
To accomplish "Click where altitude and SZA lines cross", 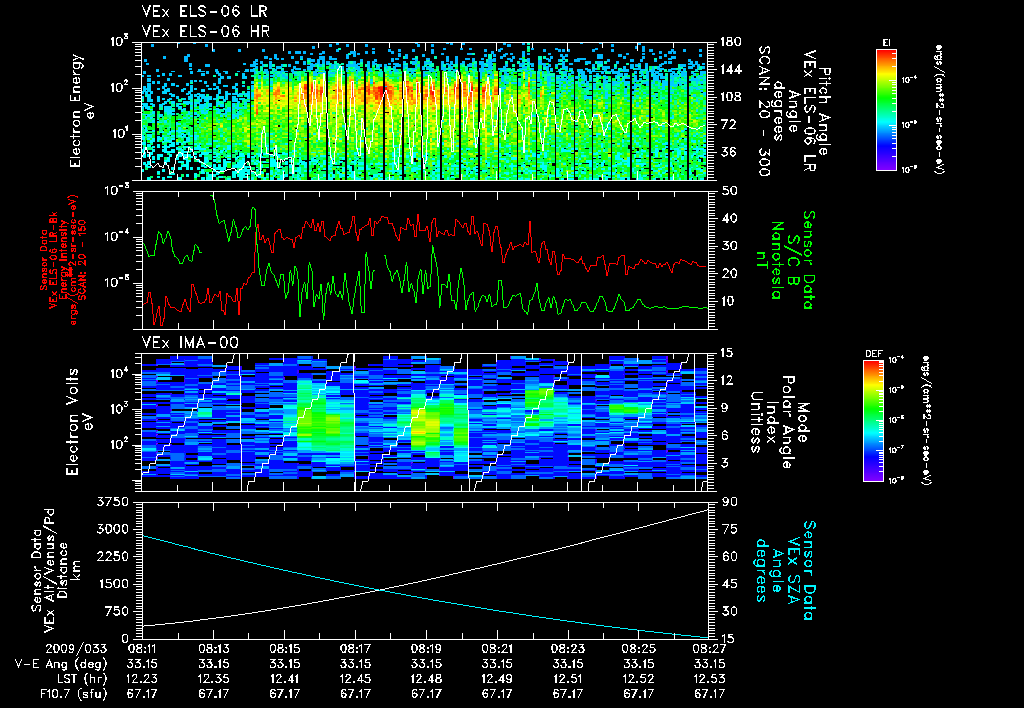I will coord(379,590).
